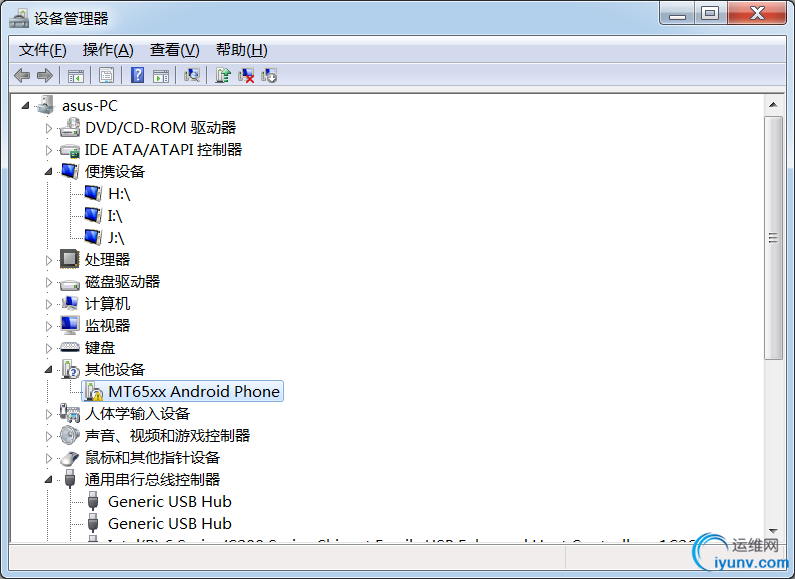Click the blue Help question mark icon
This screenshot has width=795, height=579.
[137, 75]
